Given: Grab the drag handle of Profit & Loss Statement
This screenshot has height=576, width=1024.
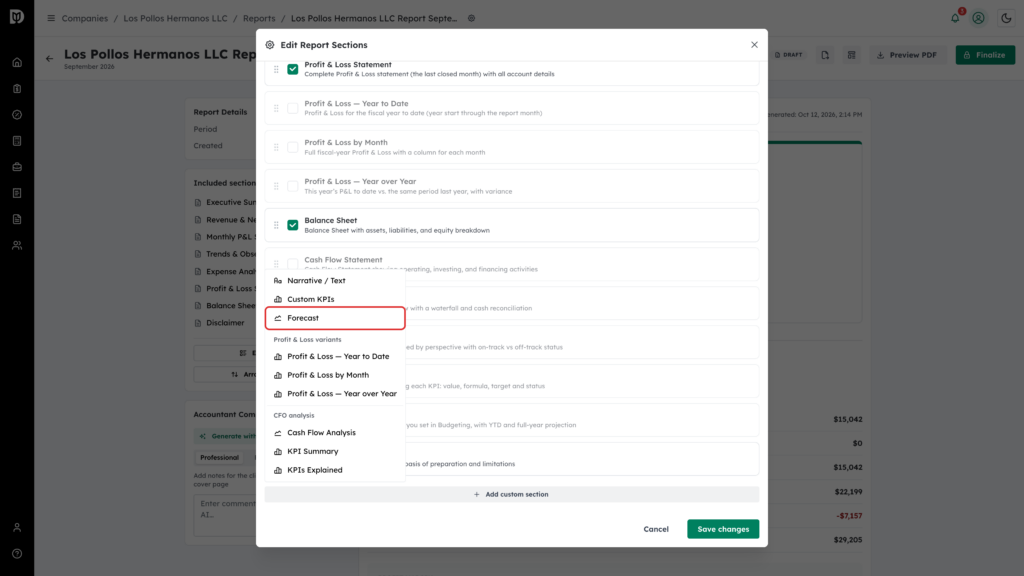Looking at the screenshot, I should point(276,69).
